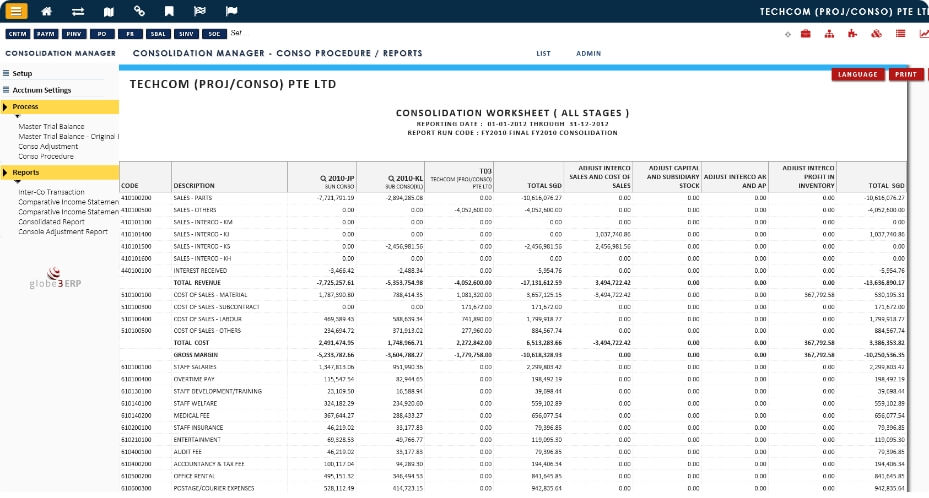The width and height of the screenshot is (929, 498).
Task: Open Master Trial Balance
Action: pos(51,126)
